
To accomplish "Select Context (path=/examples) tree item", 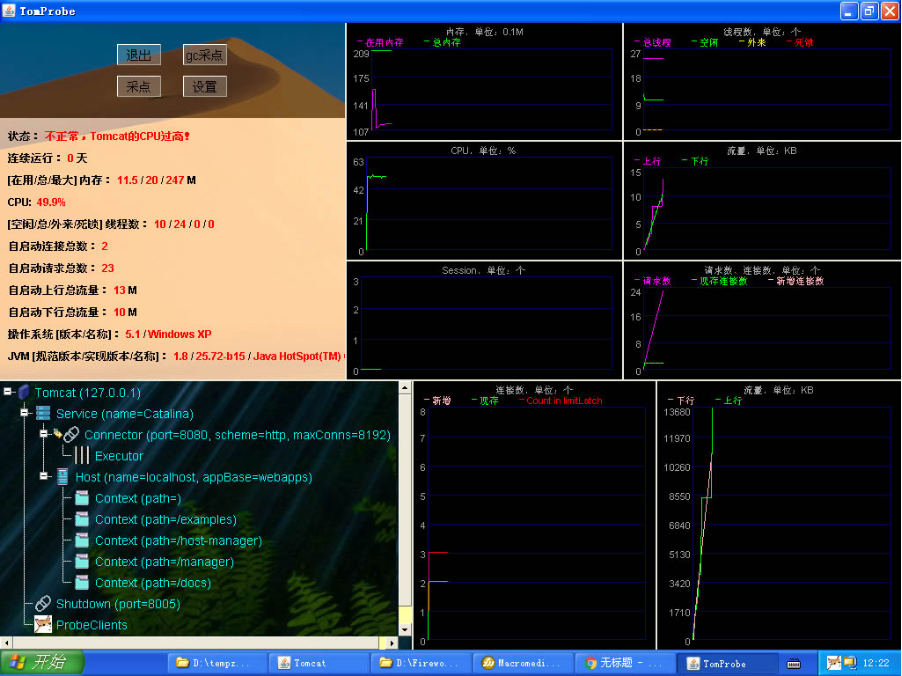I will 166,520.
